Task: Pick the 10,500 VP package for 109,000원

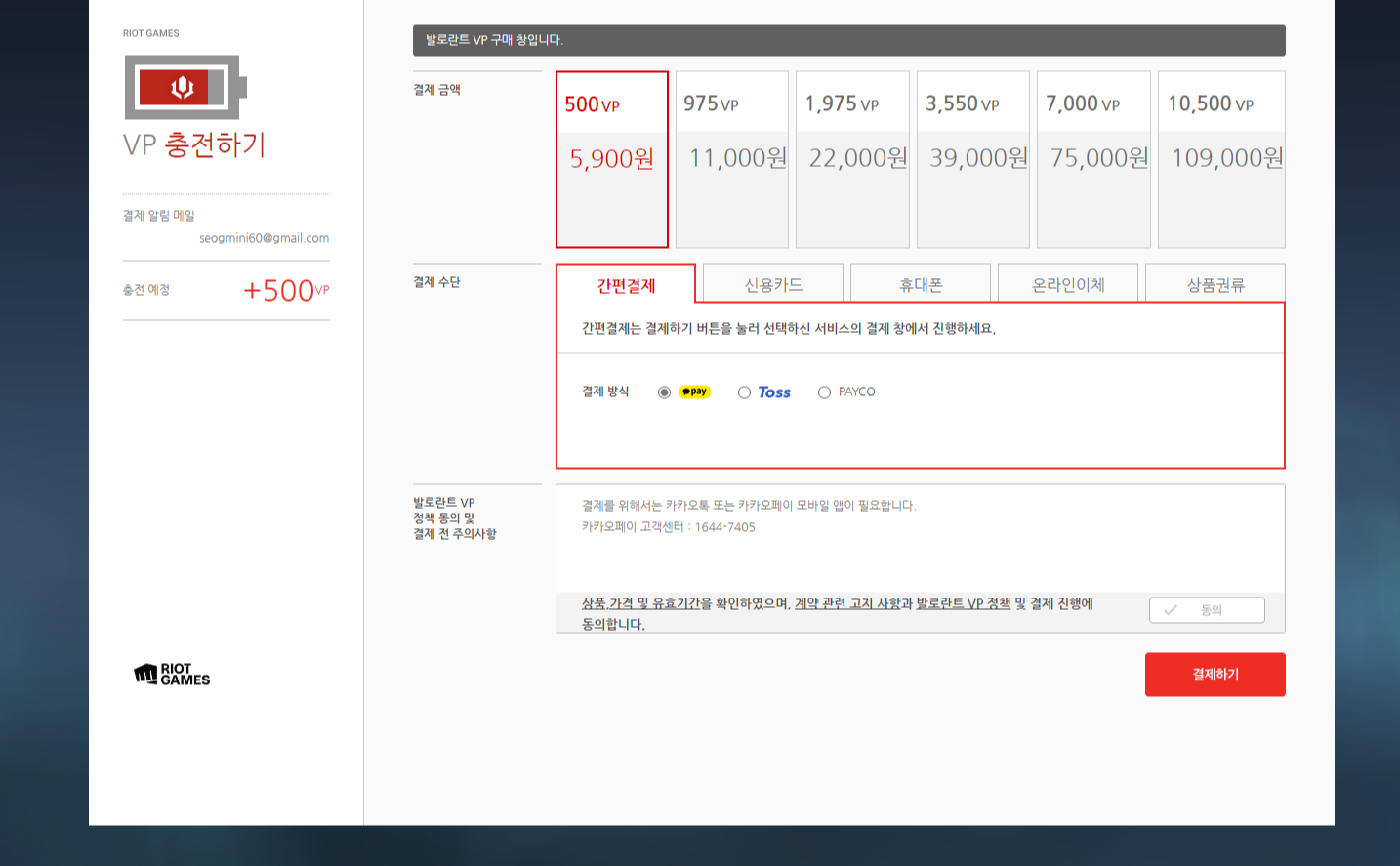Action: (x=1221, y=159)
